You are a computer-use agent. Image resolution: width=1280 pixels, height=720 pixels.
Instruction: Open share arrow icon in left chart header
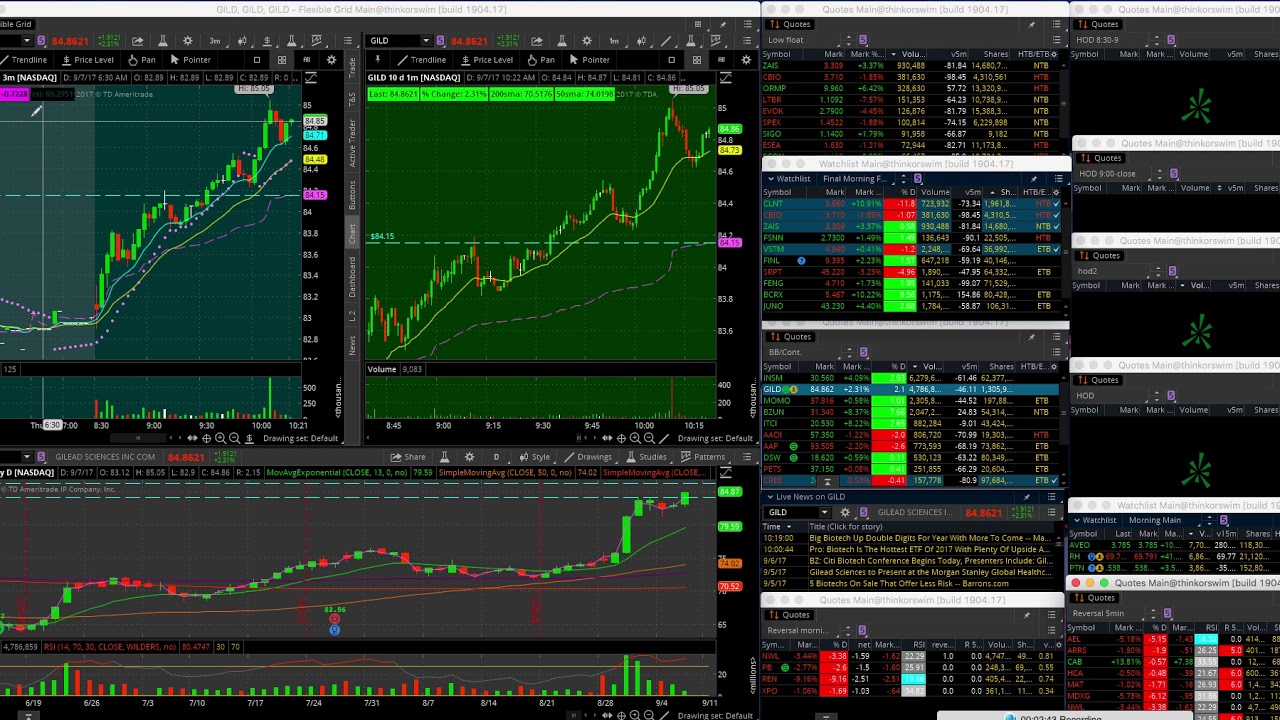[x=137, y=41]
